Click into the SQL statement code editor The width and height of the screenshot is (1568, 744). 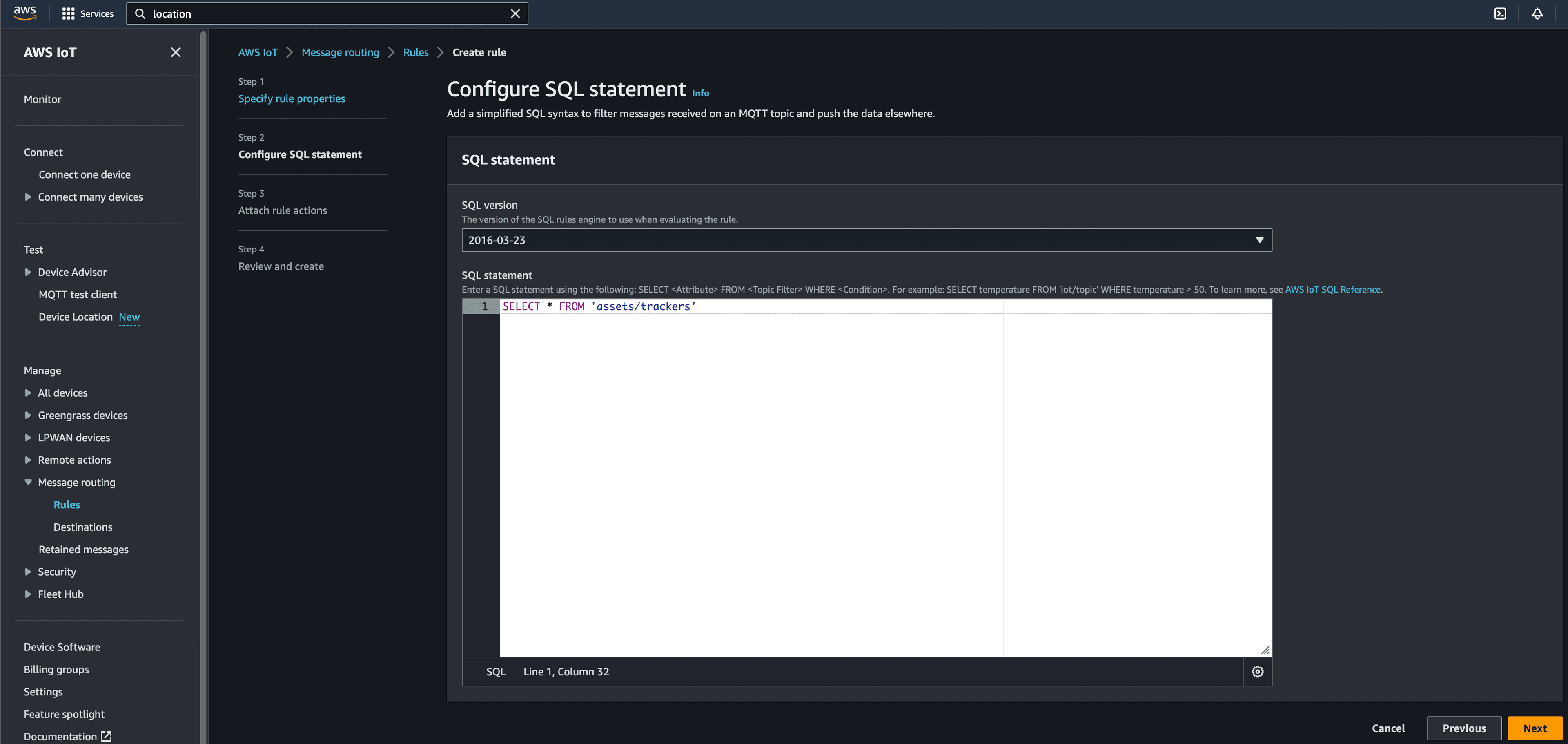coord(885,478)
